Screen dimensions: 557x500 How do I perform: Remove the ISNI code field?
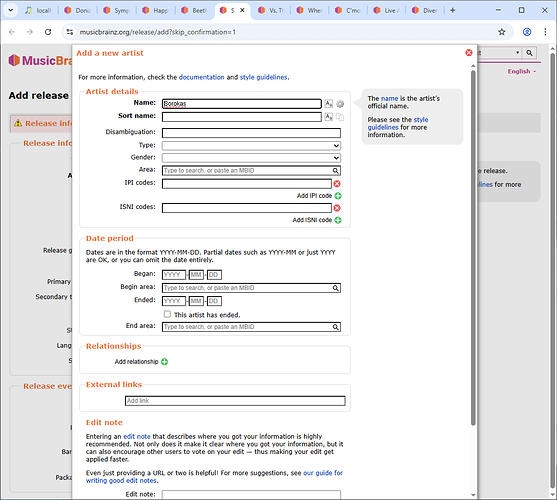click(337, 208)
